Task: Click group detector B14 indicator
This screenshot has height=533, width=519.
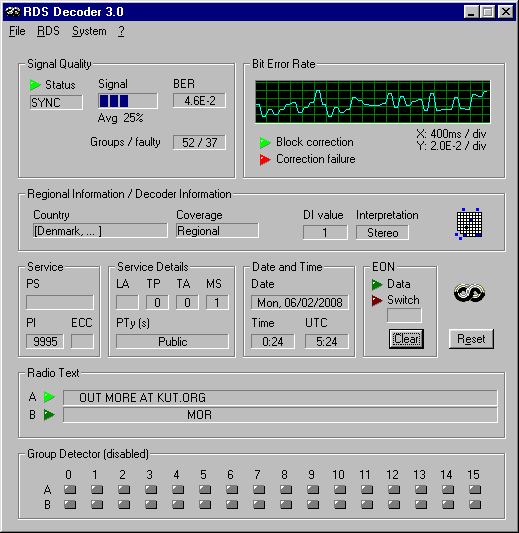Action: pyautogui.click(x=448, y=504)
